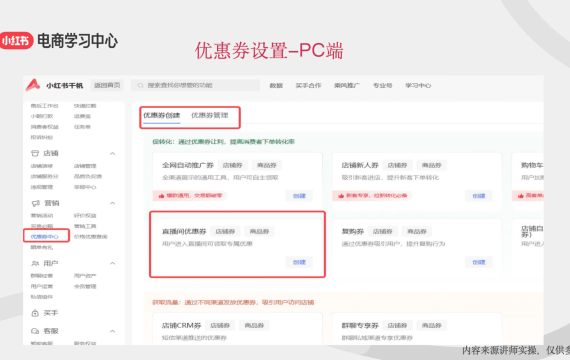570x360 pixels.
Task: Open 价格优惠查询 in the sidebar
Action: (x=91, y=237)
